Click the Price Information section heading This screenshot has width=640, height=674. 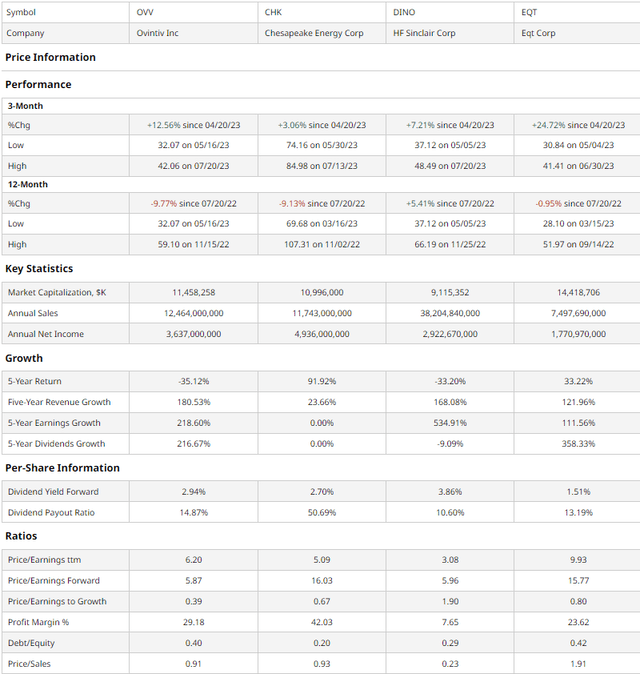pos(50,57)
